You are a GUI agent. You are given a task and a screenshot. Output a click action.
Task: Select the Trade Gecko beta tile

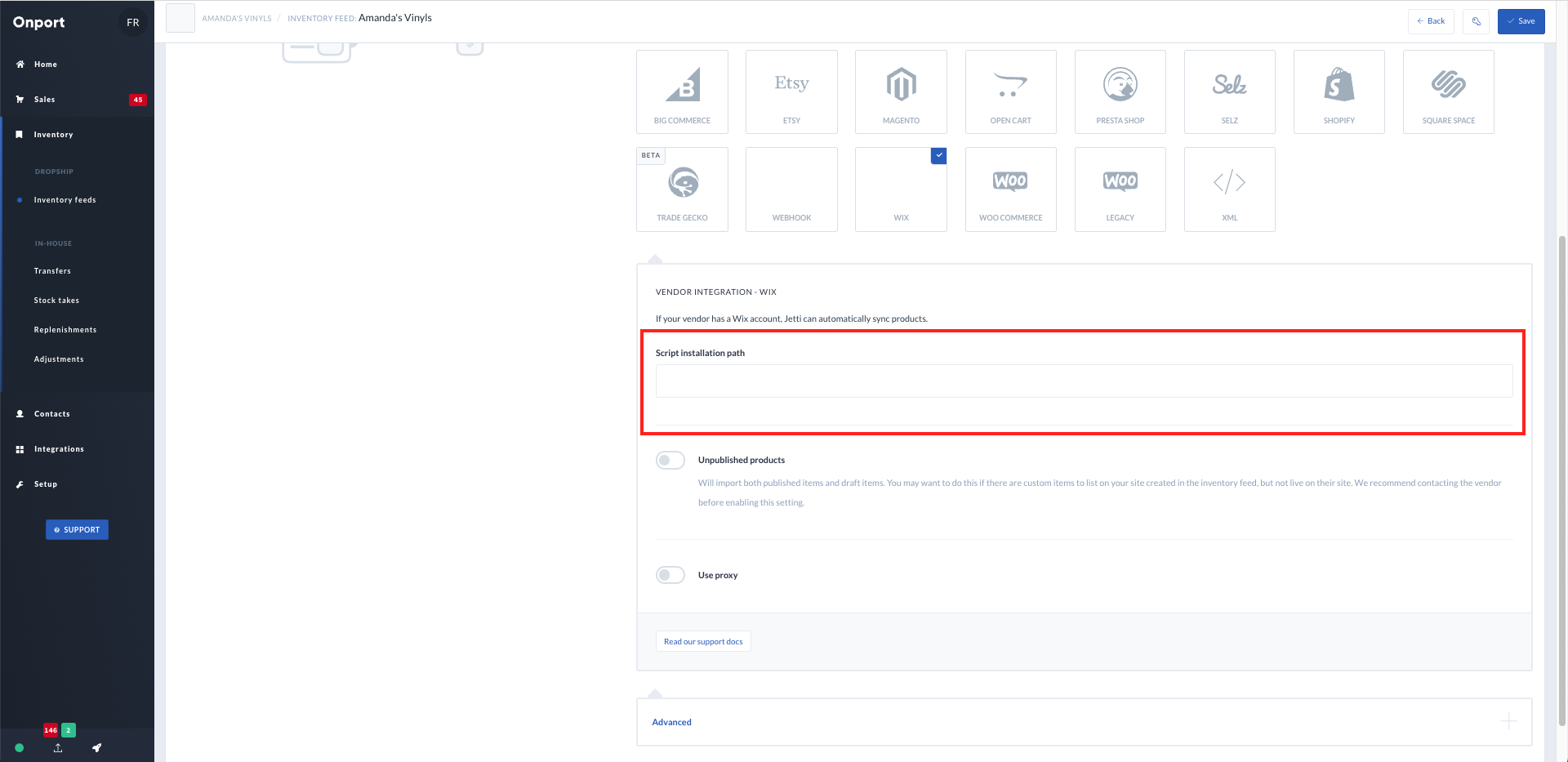pos(682,189)
